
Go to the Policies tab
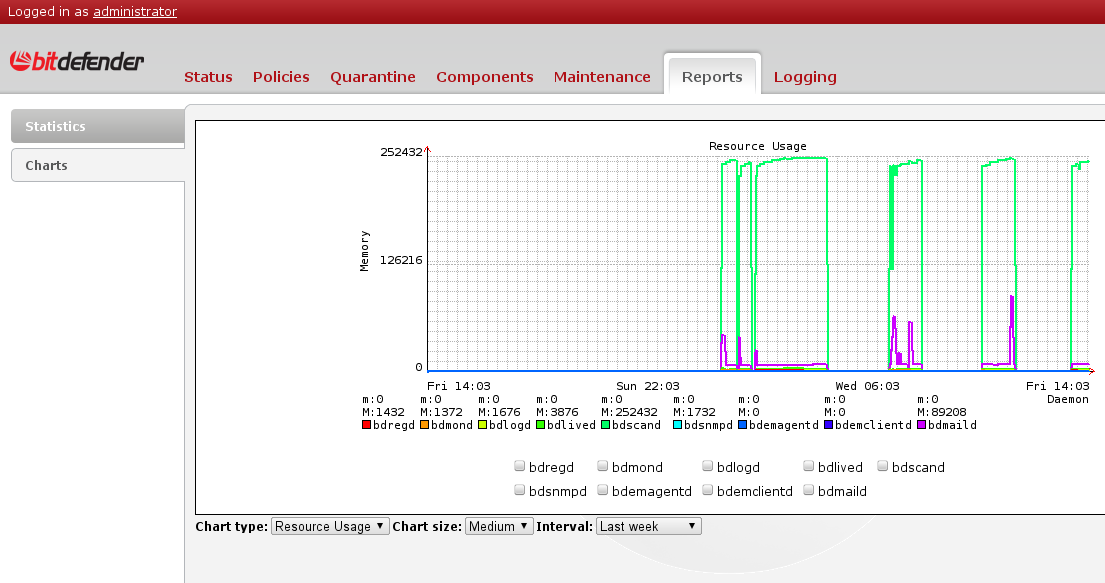(x=281, y=77)
